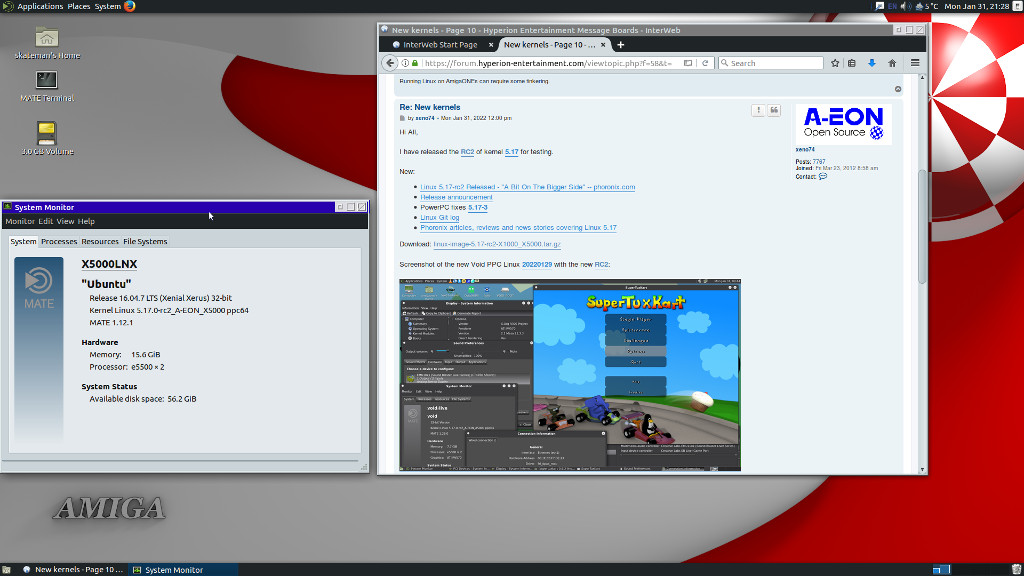
Task: Open the Edit menu in System Monitor
Action: tap(45, 221)
